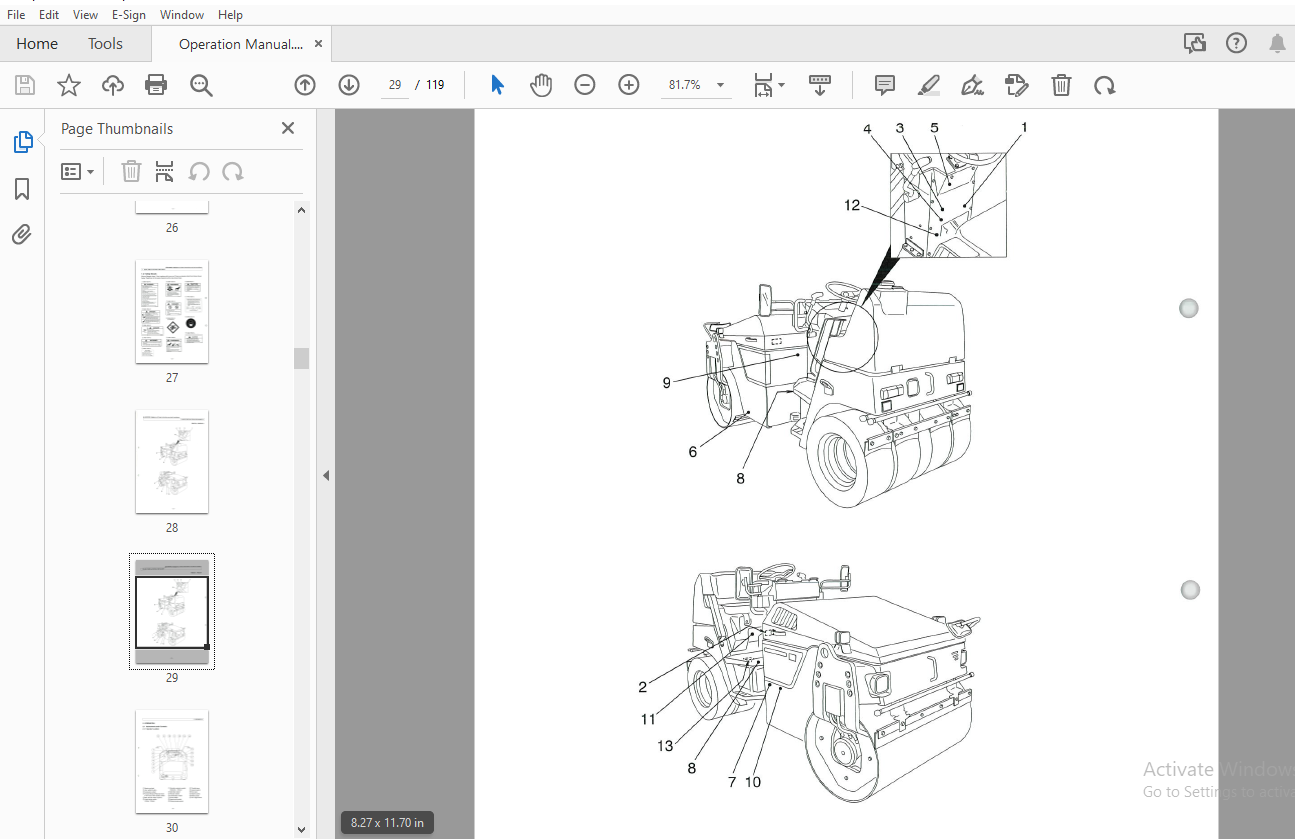The width and height of the screenshot is (1295, 839).
Task: Open the Bookmarks sidebar panel
Action: (22, 189)
